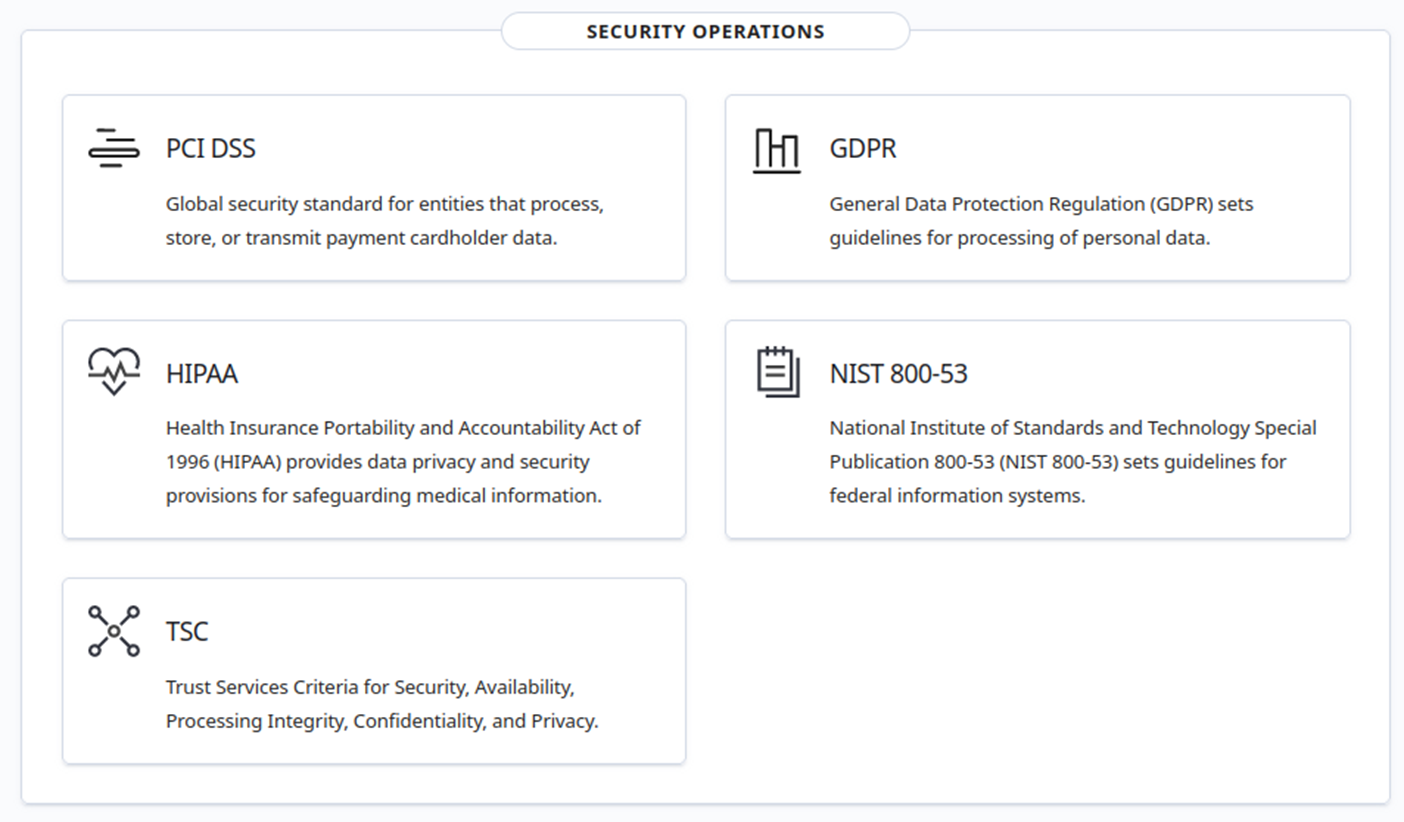Open the PCI DSS module title
The image size is (1404, 822).
(211, 148)
